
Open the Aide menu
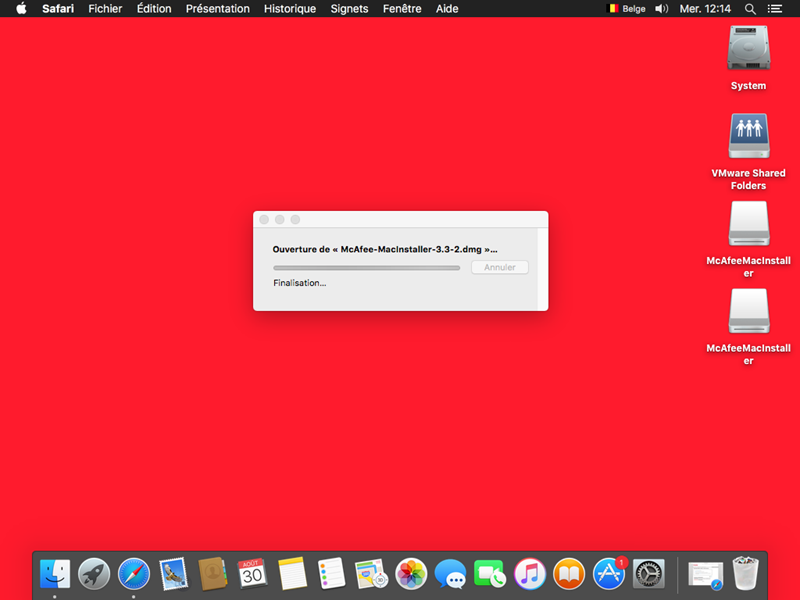(x=447, y=9)
